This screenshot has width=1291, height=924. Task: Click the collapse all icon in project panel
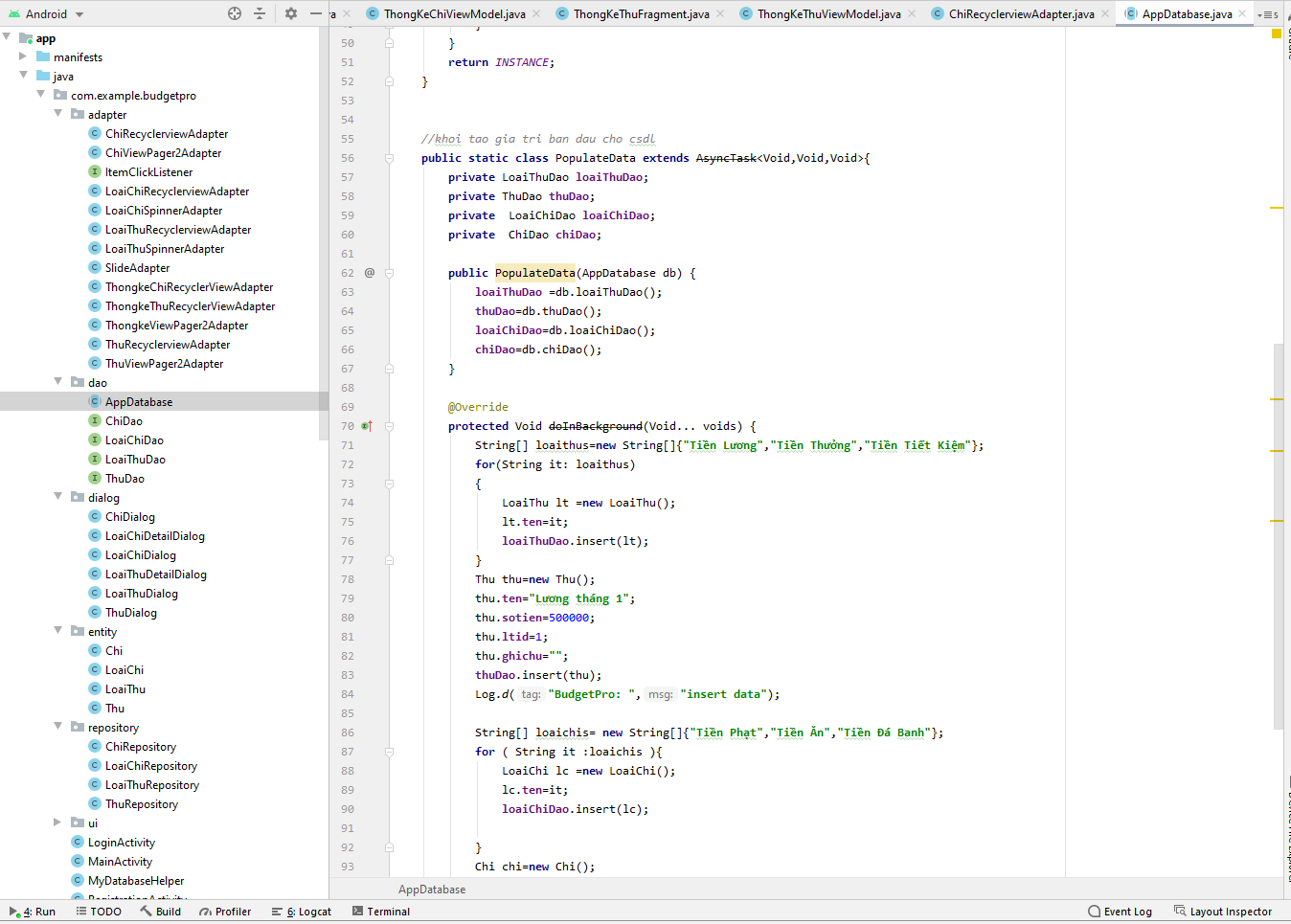click(260, 13)
